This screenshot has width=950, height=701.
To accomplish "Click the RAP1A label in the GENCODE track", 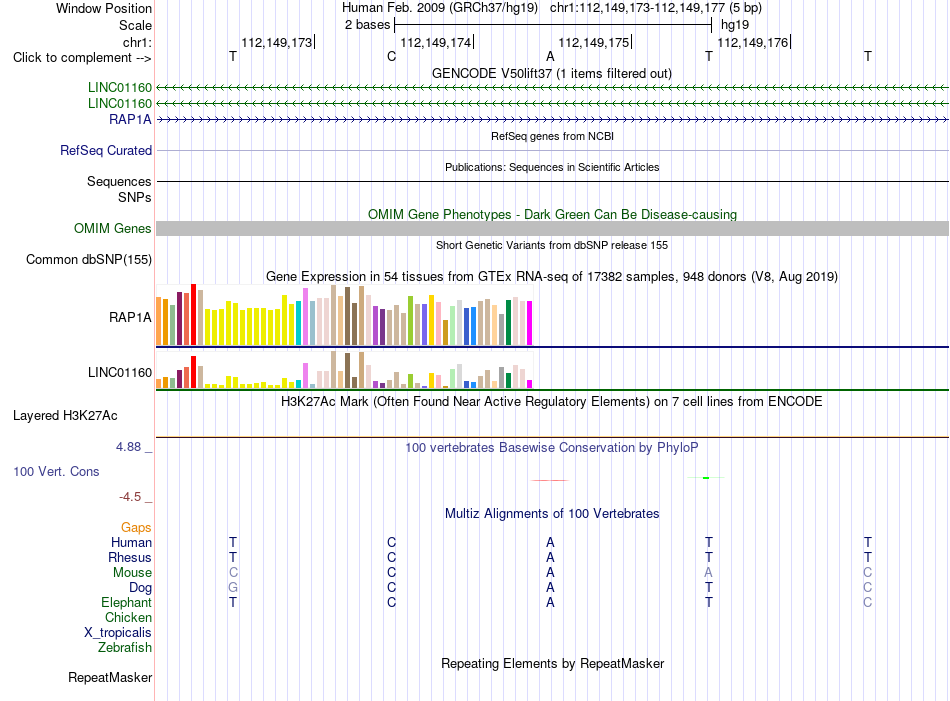I will tap(130, 119).
